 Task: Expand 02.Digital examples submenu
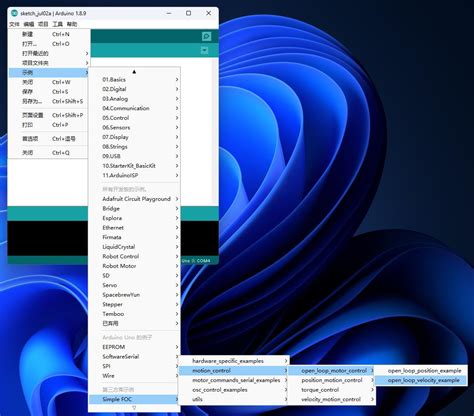tap(134, 89)
